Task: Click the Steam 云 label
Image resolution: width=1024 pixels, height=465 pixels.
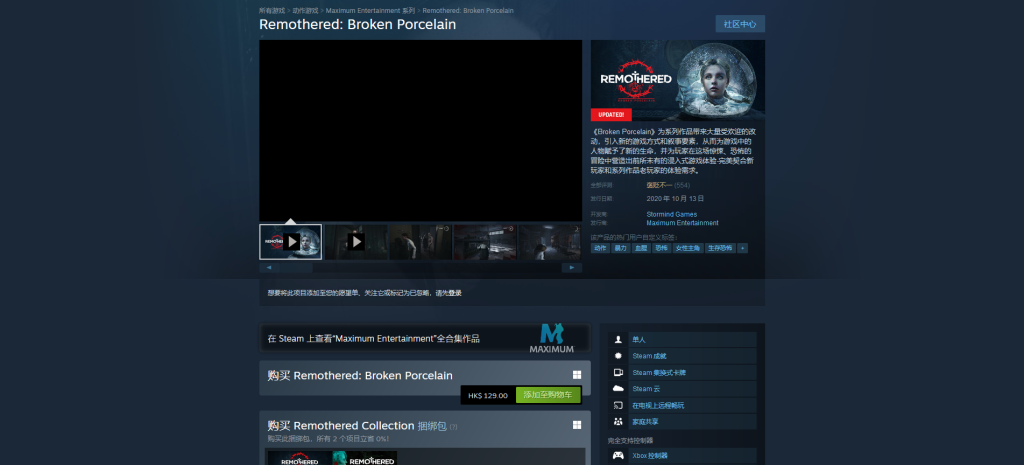Action: click(x=646, y=389)
